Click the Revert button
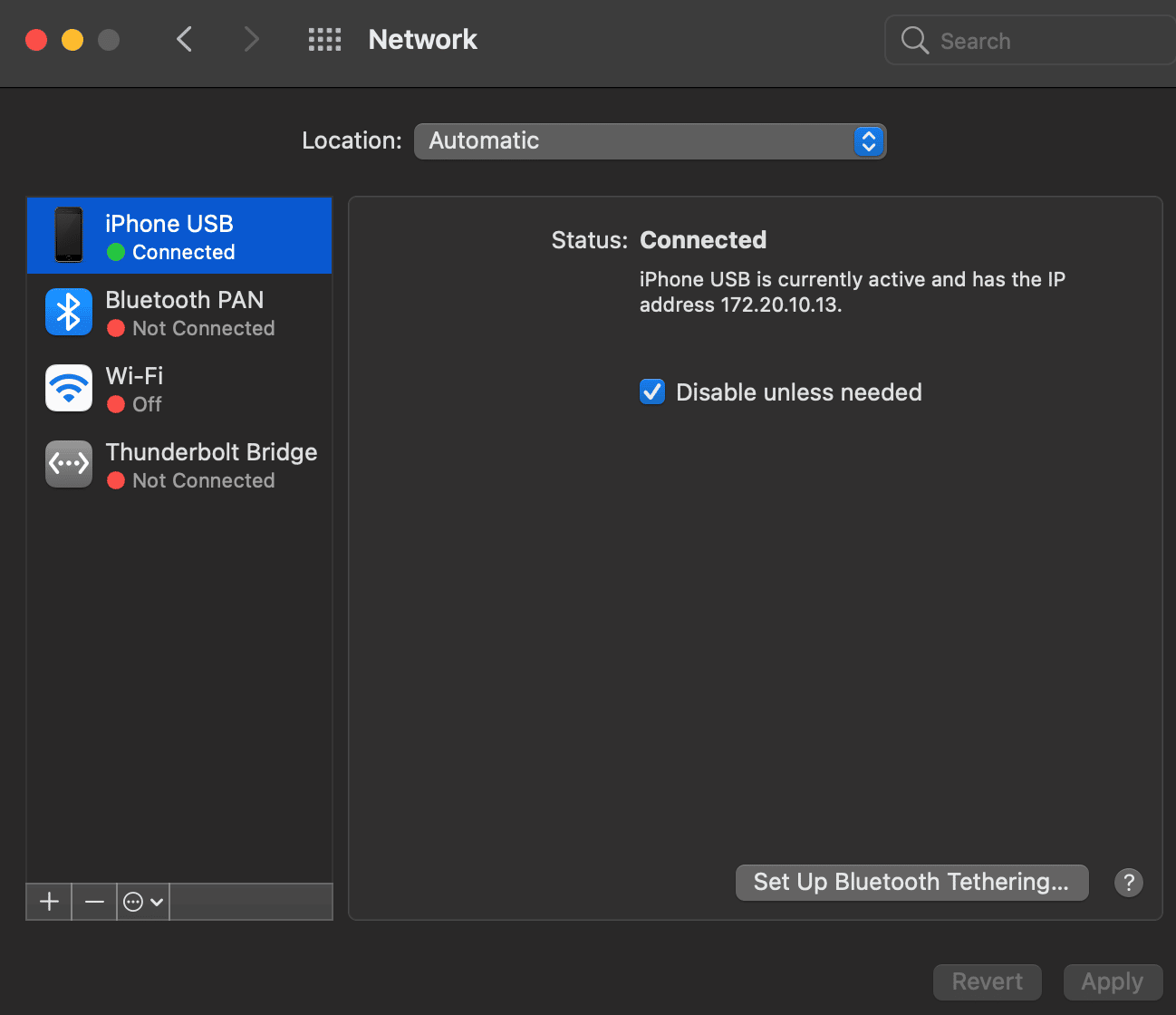The image size is (1176, 1015). click(x=987, y=981)
